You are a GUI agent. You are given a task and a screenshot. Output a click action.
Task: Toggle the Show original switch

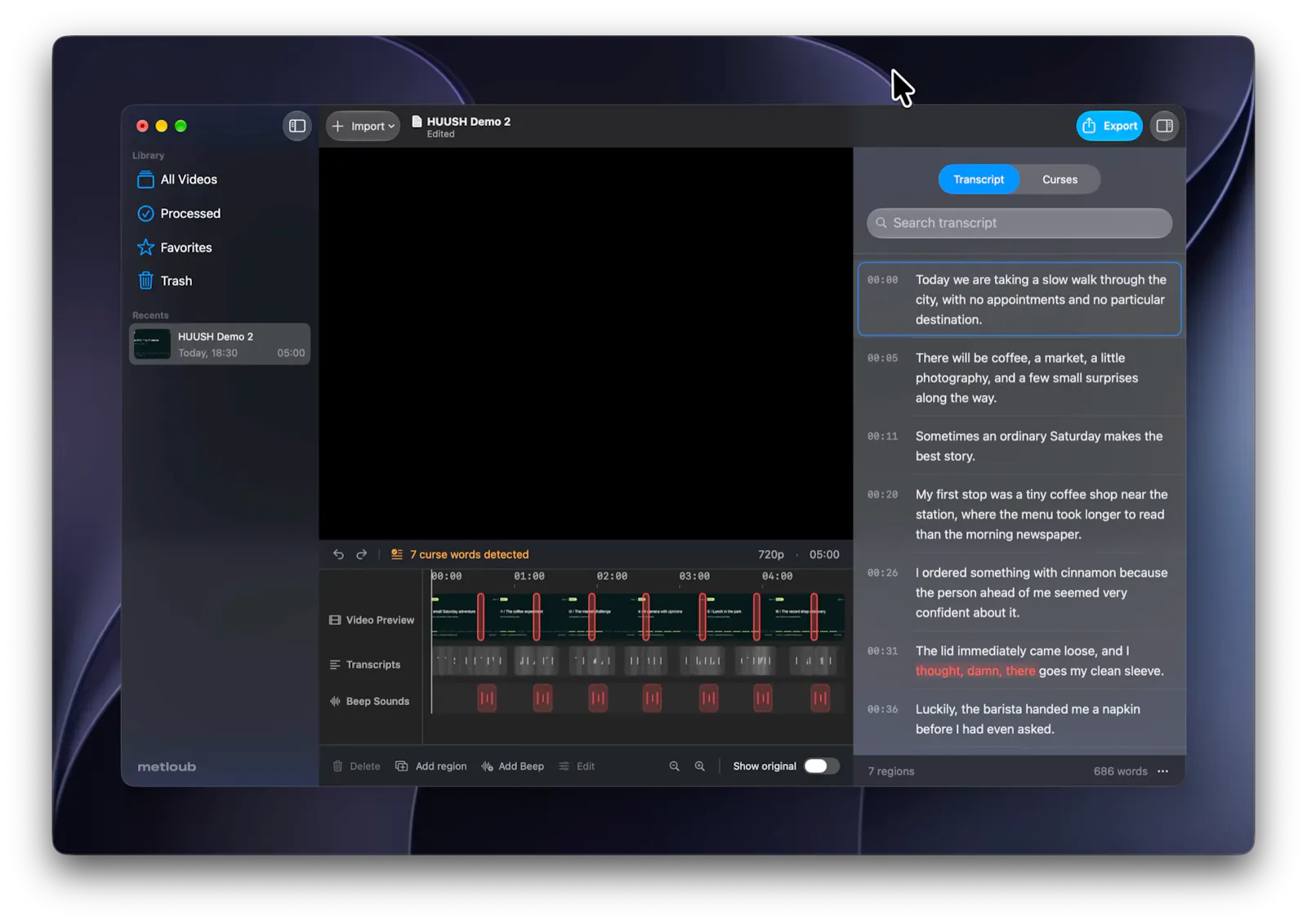[x=821, y=766]
